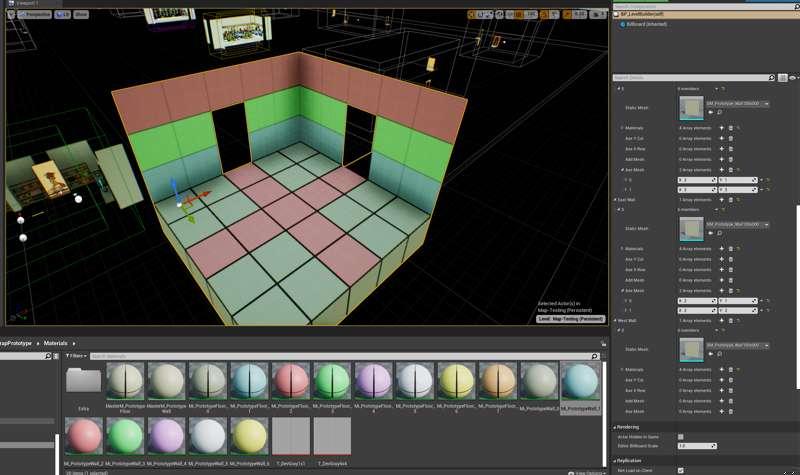This screenshot has width=800, height=475.
Task: Open the Perspective view mode menu
Action: (34, 14)
